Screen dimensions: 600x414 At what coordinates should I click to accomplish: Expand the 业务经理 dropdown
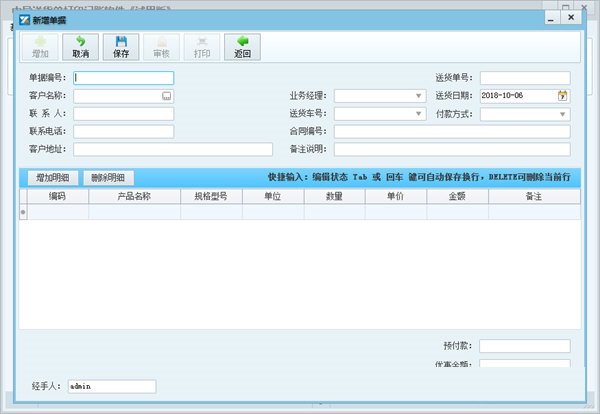[x=418, y=96]
